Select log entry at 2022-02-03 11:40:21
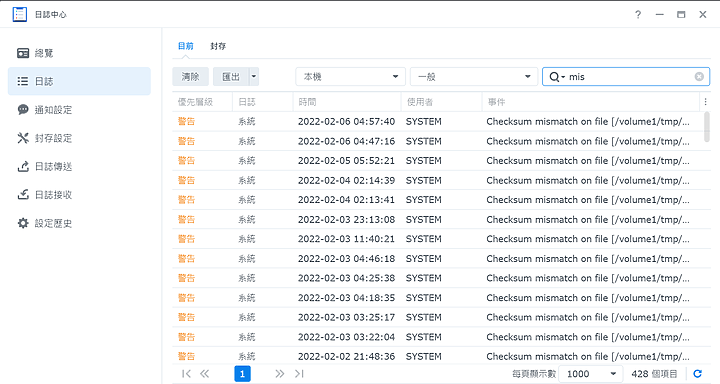Viewport: 720px width, 384px height. coord(438,239)
